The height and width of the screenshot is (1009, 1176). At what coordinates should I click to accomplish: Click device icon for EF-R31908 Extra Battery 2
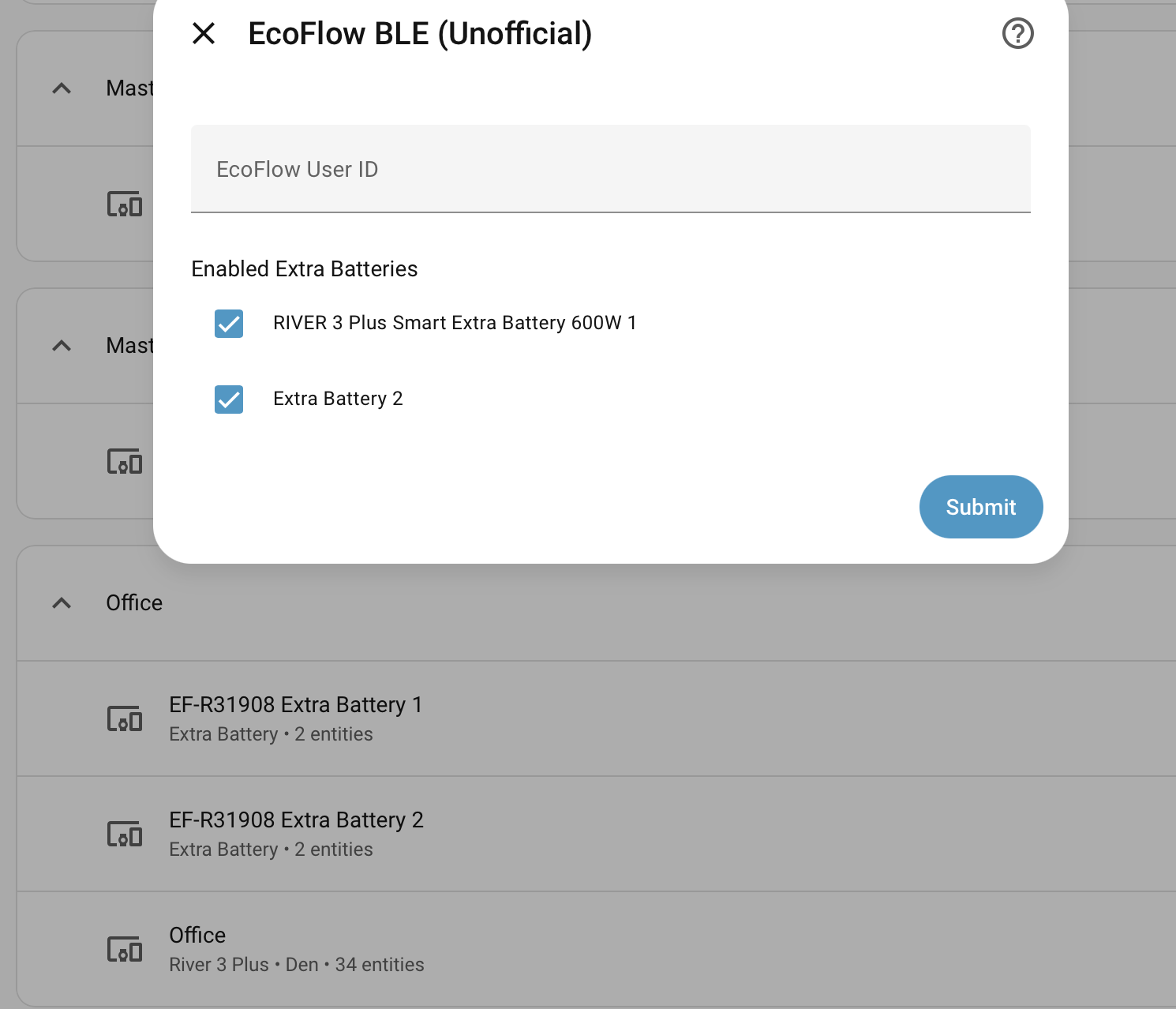click(125, 835)
